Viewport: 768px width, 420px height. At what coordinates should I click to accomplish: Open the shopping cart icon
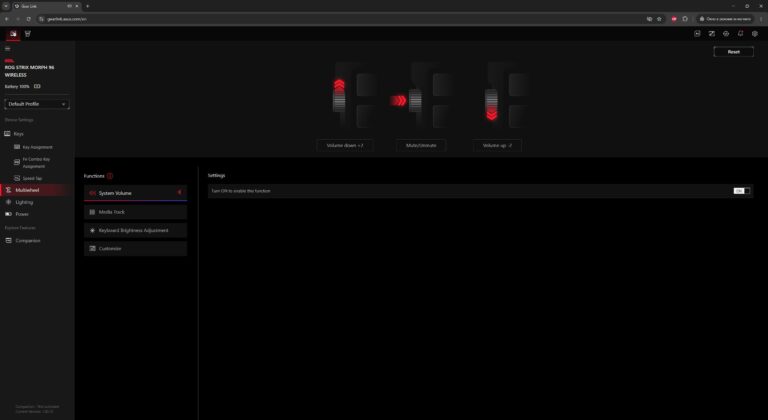coord(28,34)
